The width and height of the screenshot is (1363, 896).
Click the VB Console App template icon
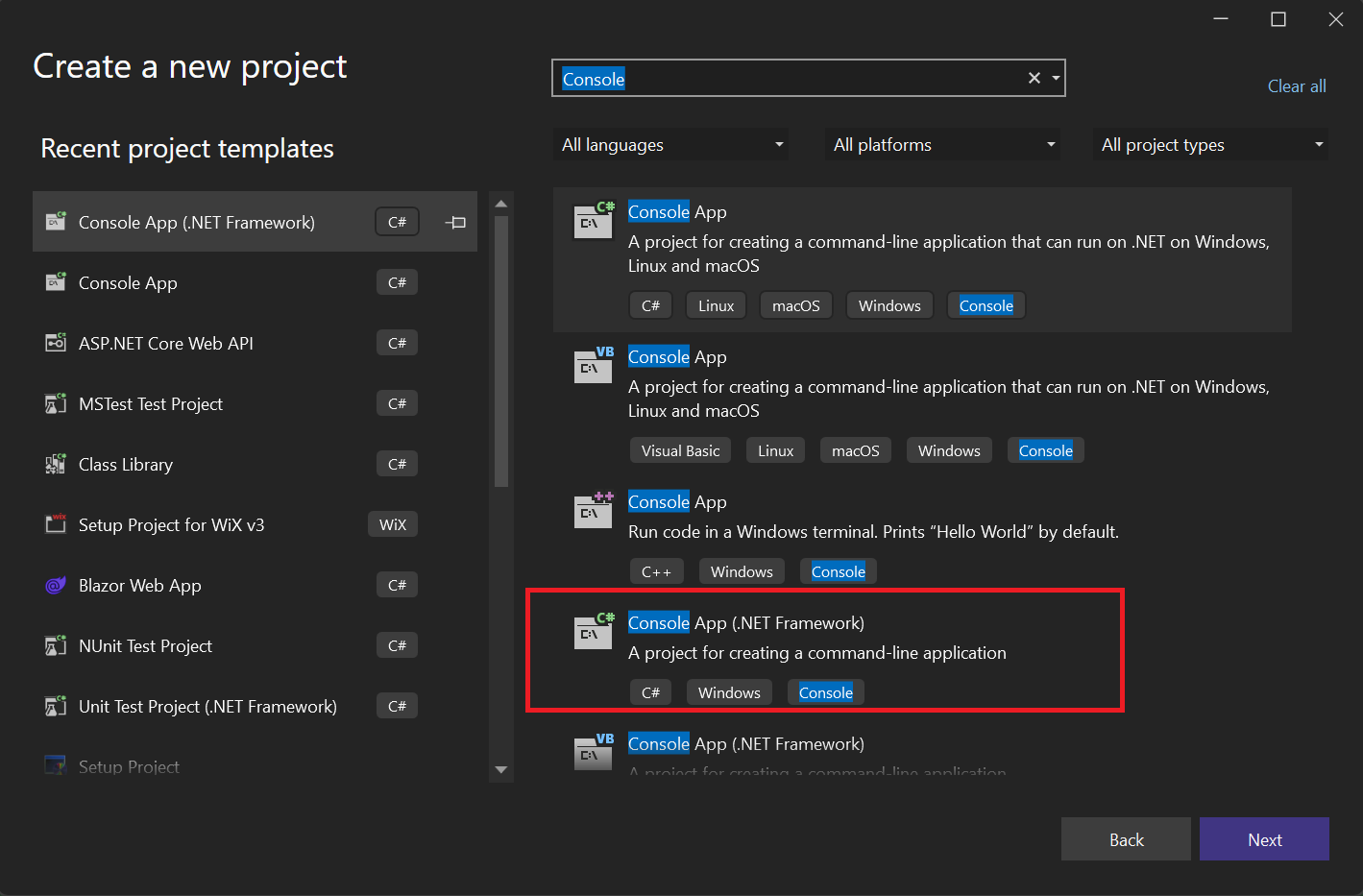(593, 365)
